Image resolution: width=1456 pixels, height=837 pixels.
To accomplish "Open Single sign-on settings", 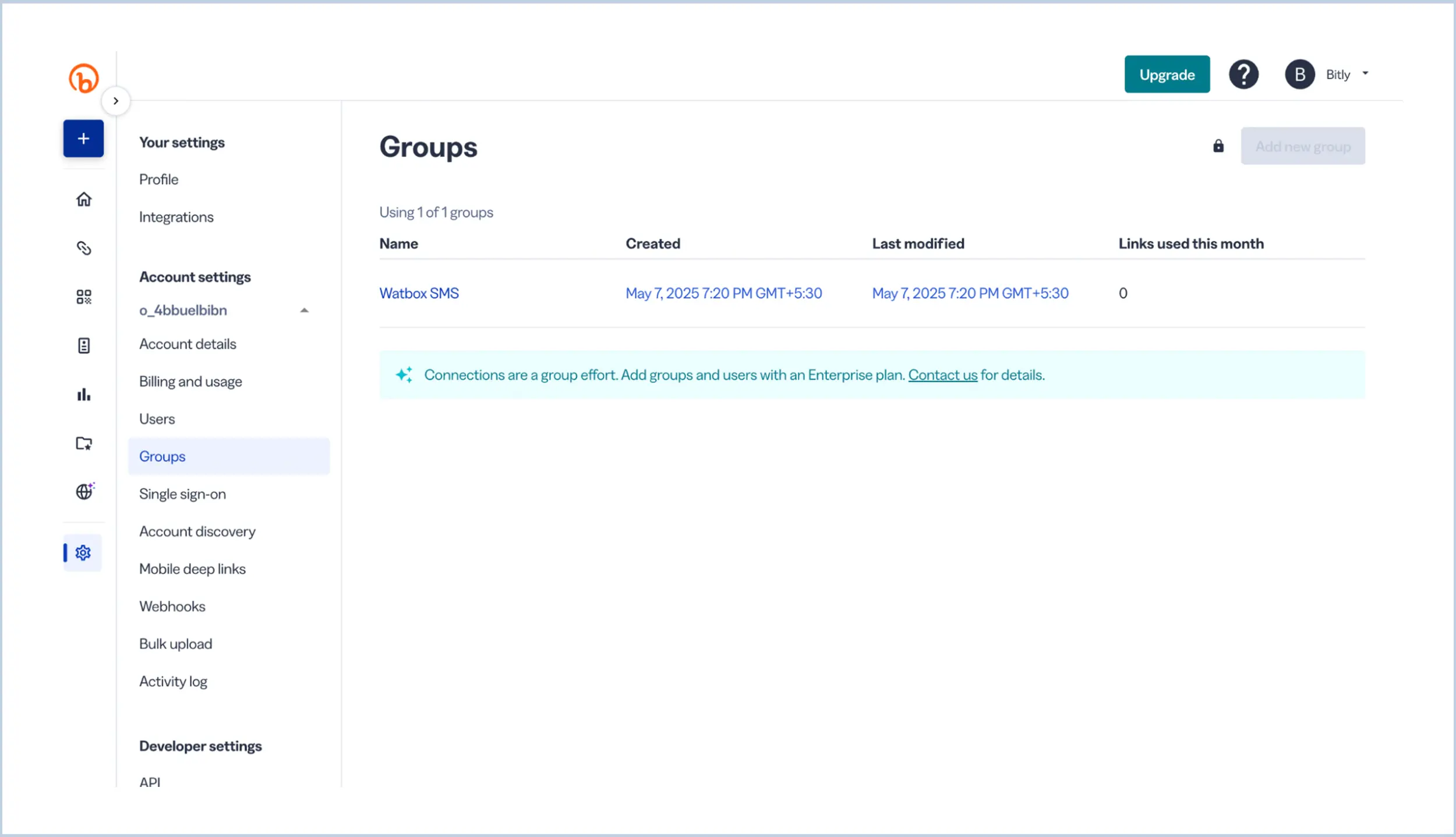I will (x=182, y=494).
